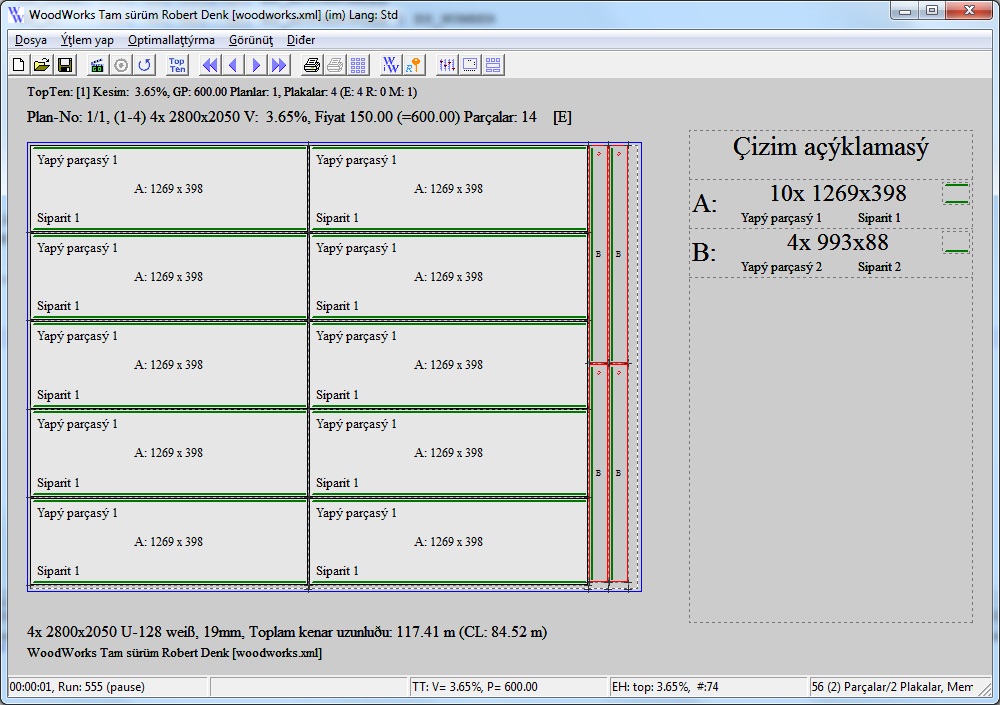Open the Optimallaþtýrma menu
This screenshot has height=705, width=1000.
[x=171, y=40]
